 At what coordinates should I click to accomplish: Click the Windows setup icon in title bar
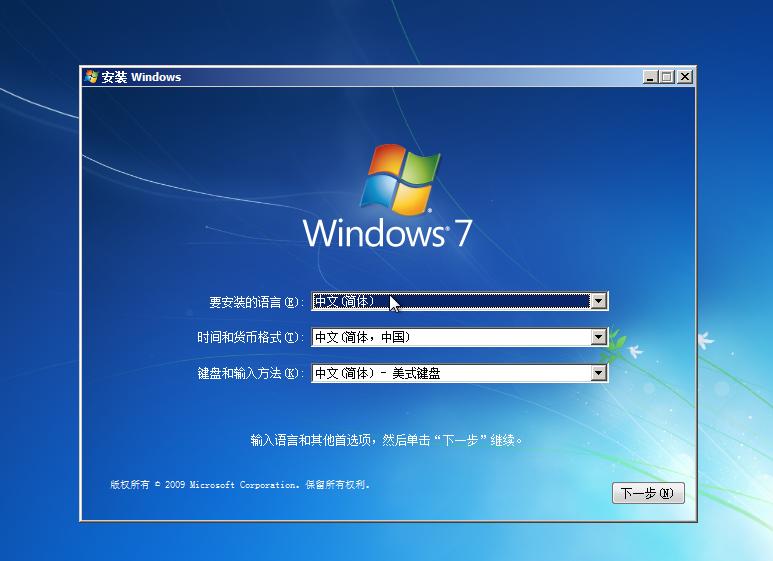pos(91,76)
